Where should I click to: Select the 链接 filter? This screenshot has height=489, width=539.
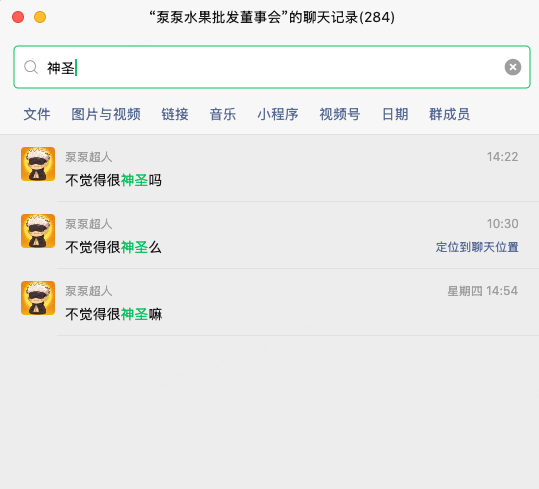click(175, 114)
